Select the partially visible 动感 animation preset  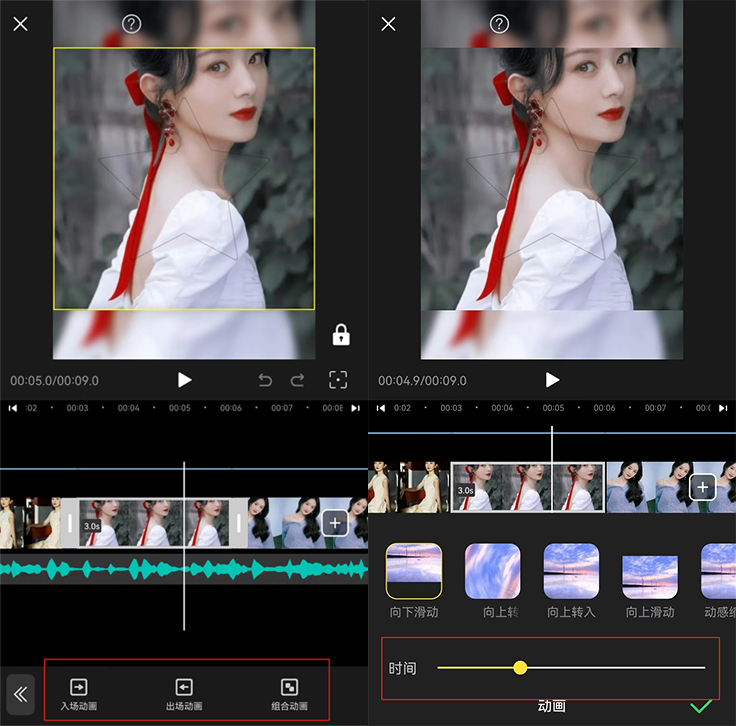pos(719,581)
